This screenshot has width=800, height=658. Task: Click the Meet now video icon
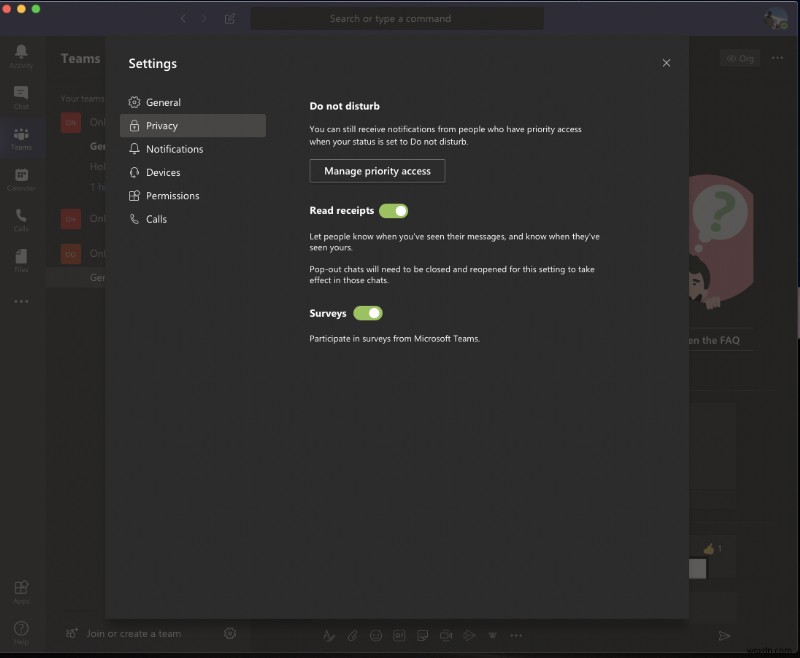[x=446, y=636]
